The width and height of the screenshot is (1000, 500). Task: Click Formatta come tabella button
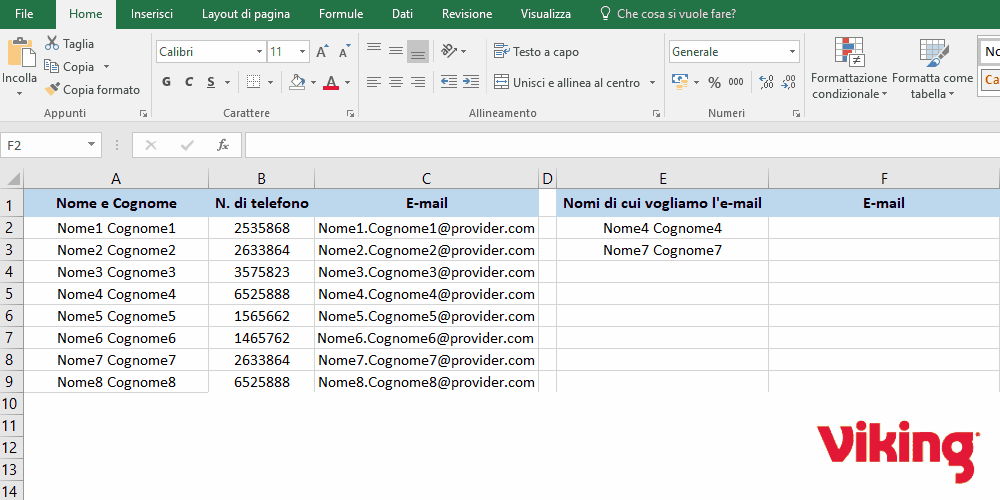[x=932, y=68]
